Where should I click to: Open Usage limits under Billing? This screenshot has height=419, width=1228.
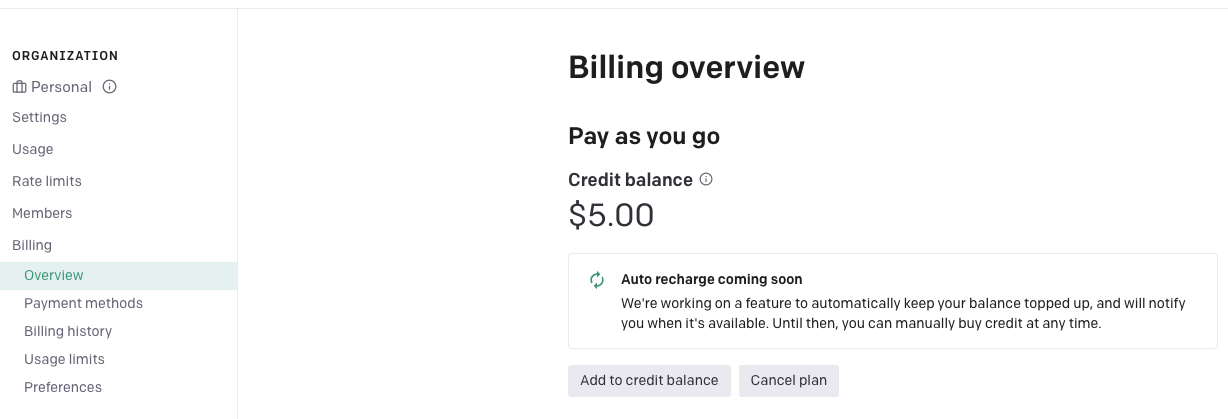point(64,359)
